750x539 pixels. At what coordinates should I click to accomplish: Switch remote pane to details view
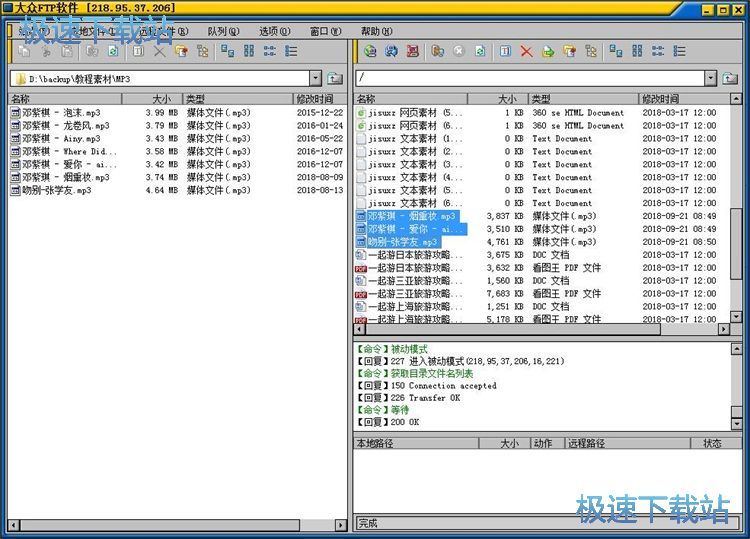680,51
